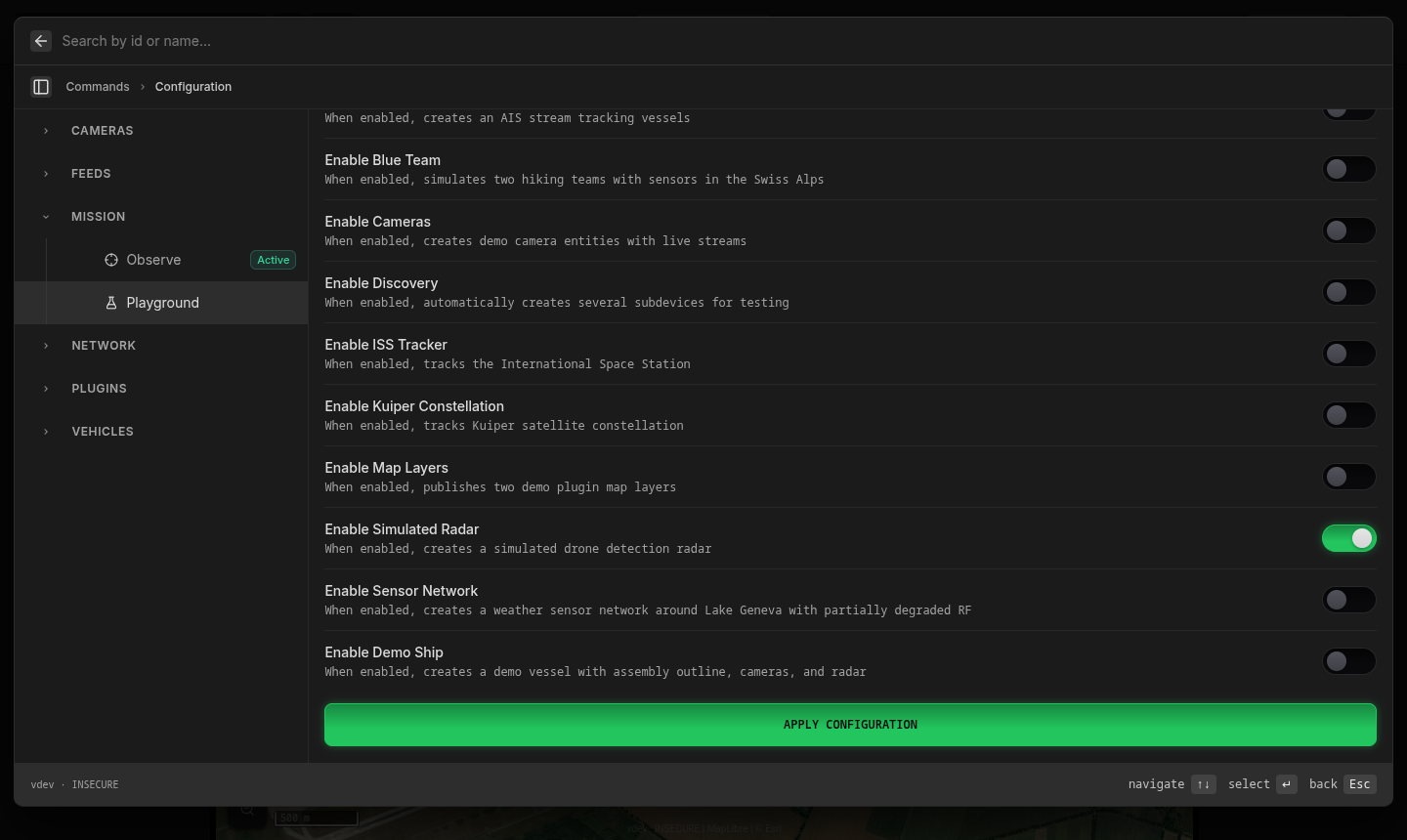Click the Observe crosshair icon
The image size is (1407, 840).
coord(111,260)
